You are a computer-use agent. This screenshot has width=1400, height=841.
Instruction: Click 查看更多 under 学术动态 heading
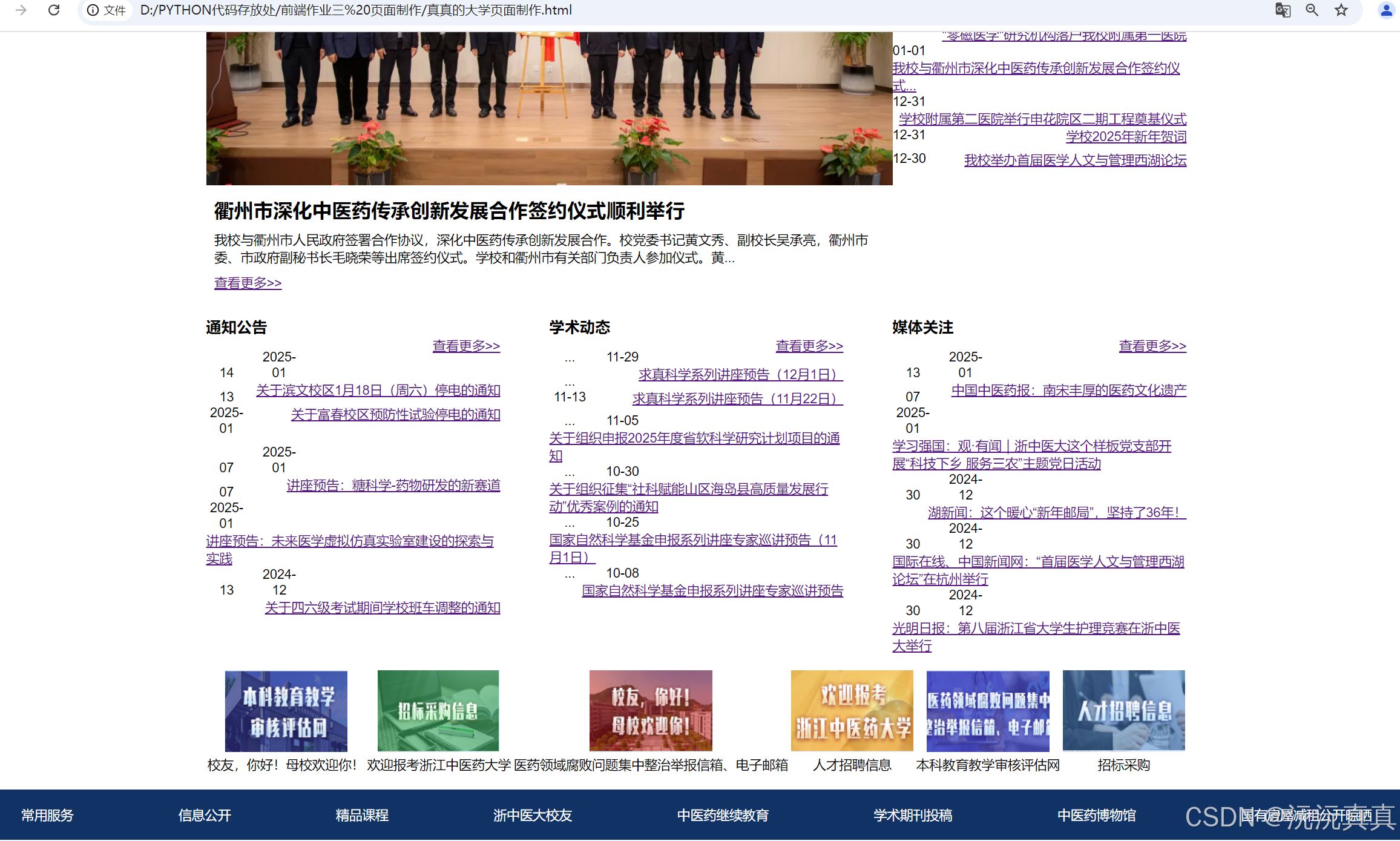[x=809, y=346]
